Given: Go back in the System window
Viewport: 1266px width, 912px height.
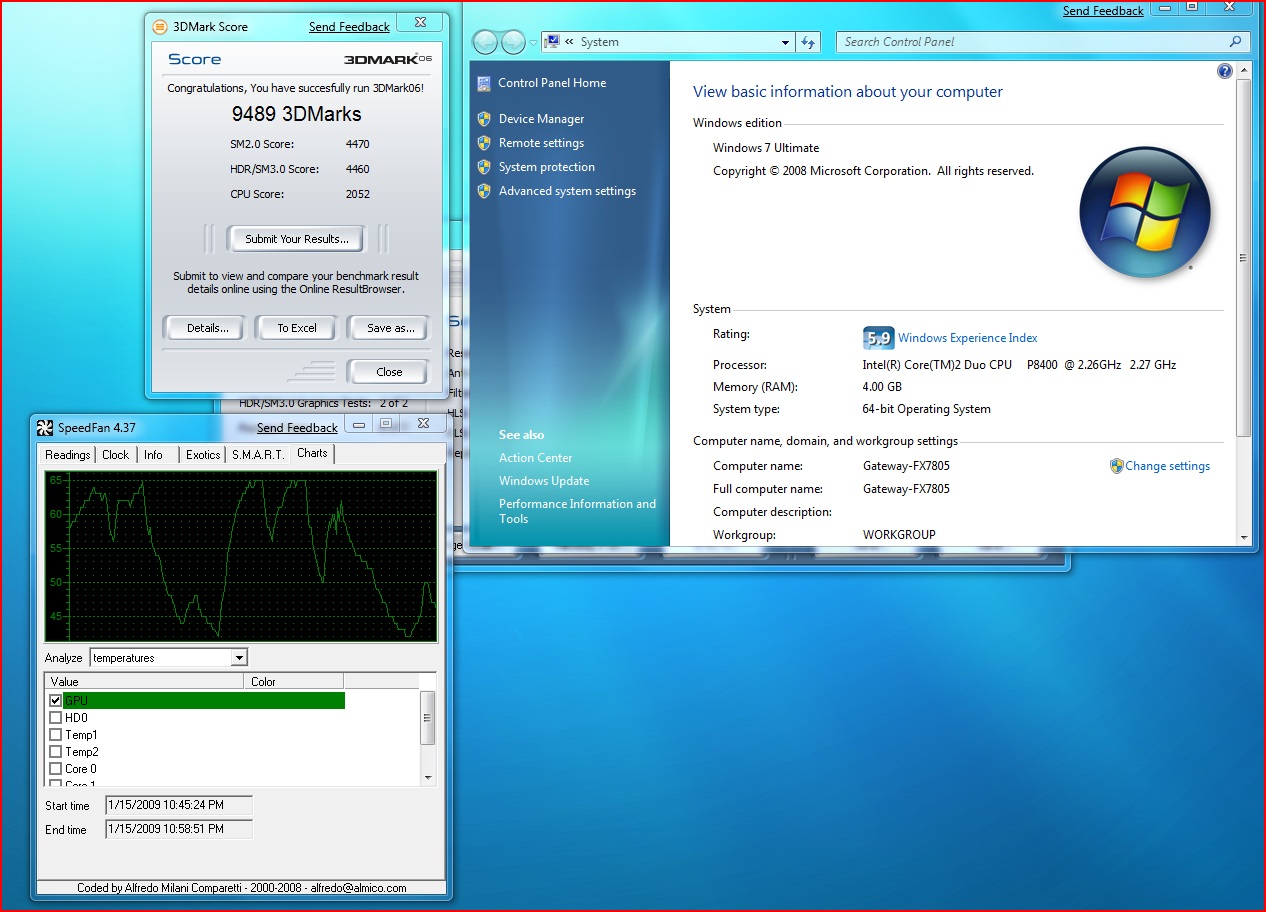Looking at the screenshot, I should tap(486, 42).
